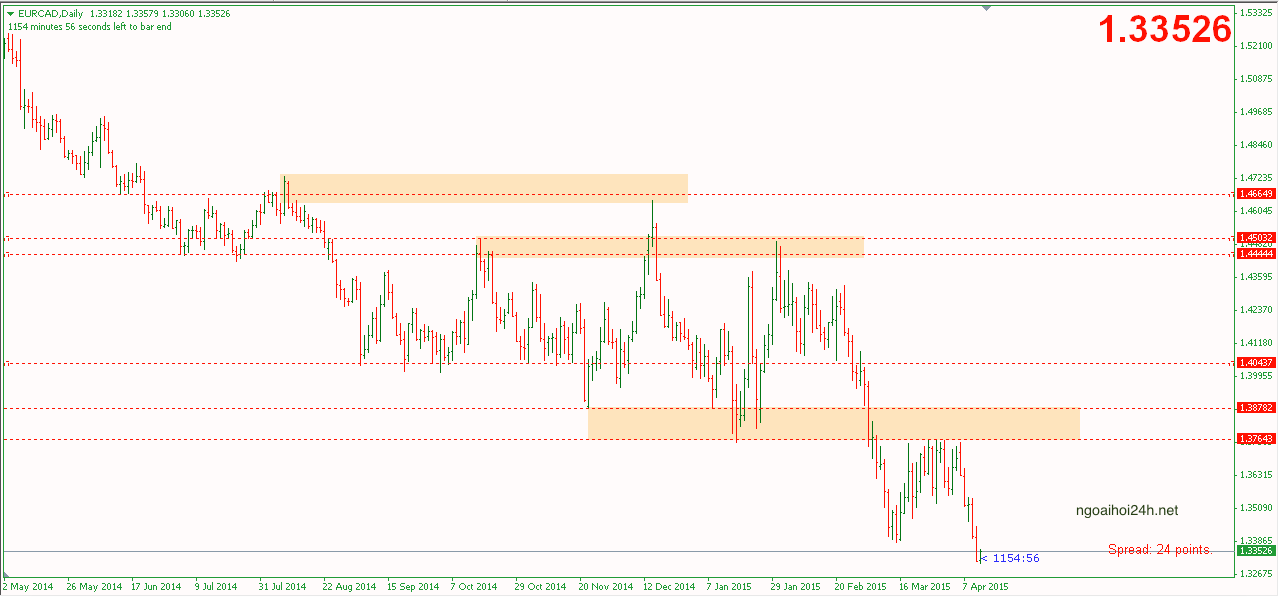
Task: Click the 7 Apr 2015 date label
Action: pyautogui.click(x=985, y=587)
